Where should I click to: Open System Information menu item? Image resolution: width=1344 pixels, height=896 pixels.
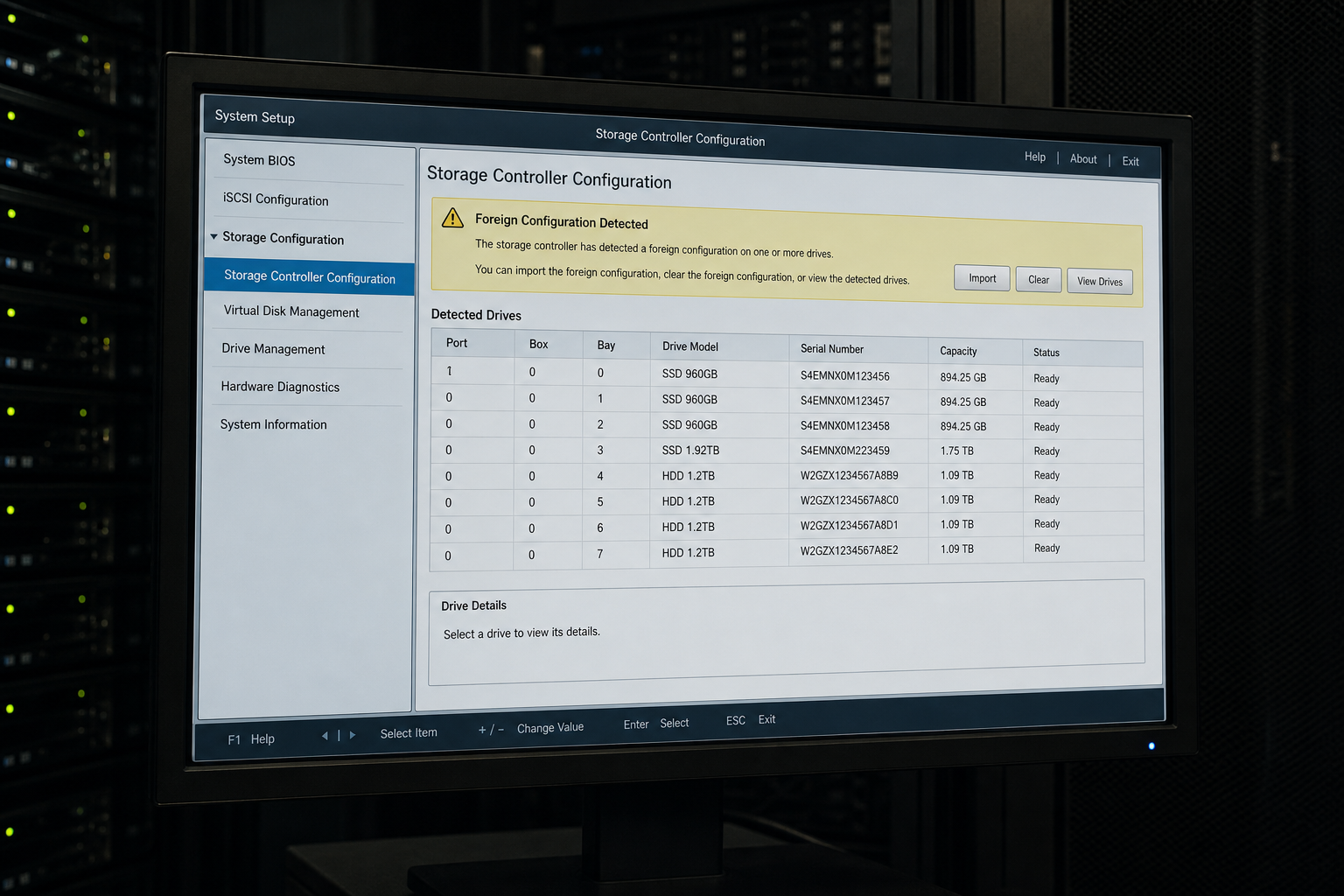pos(273,424)
